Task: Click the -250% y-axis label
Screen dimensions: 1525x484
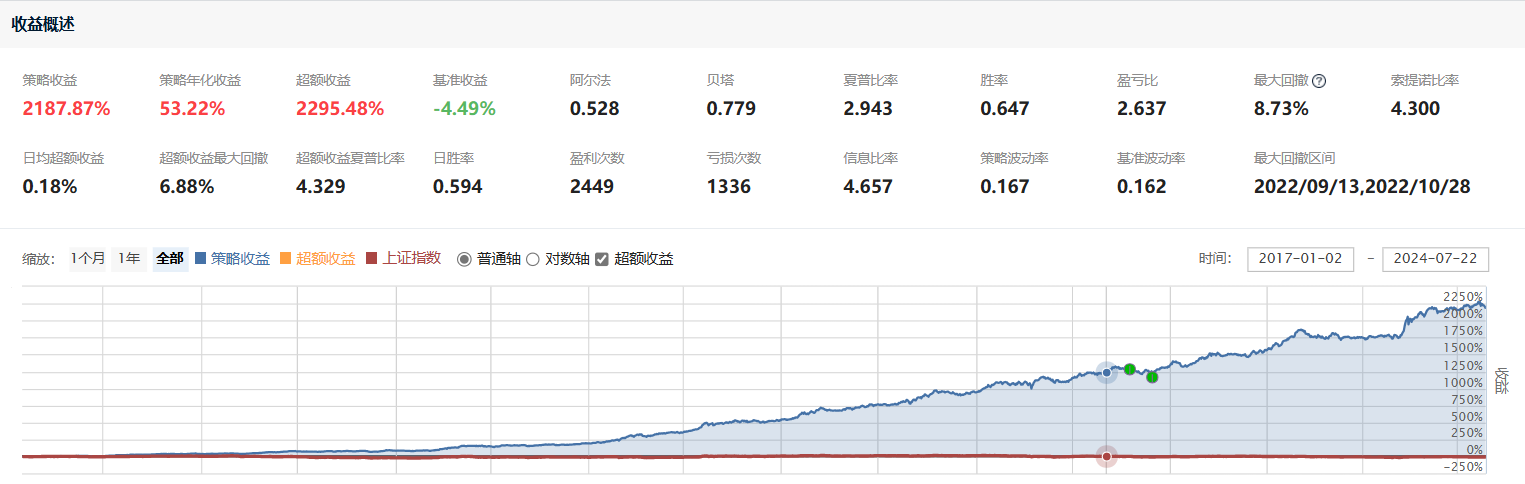Action: (x=1465, y=467)
